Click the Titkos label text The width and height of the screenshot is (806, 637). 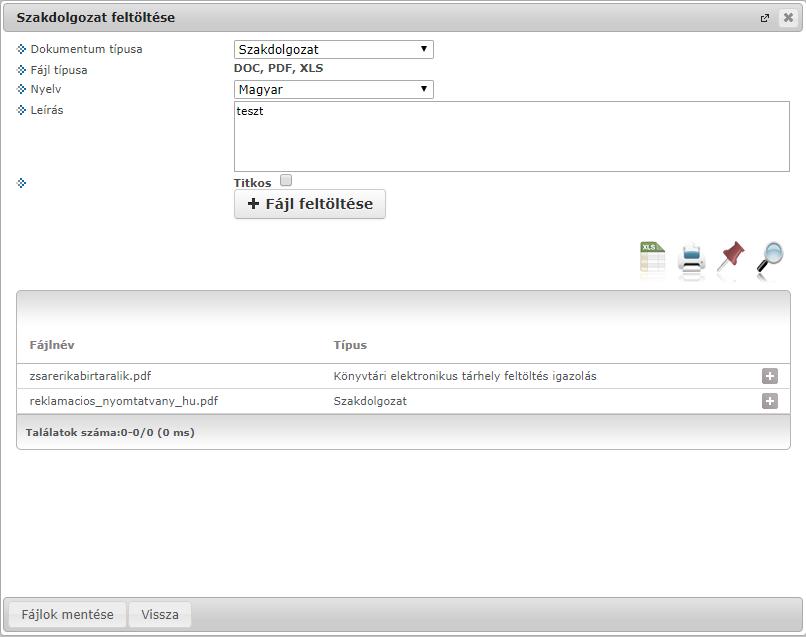tap(252, 183)
